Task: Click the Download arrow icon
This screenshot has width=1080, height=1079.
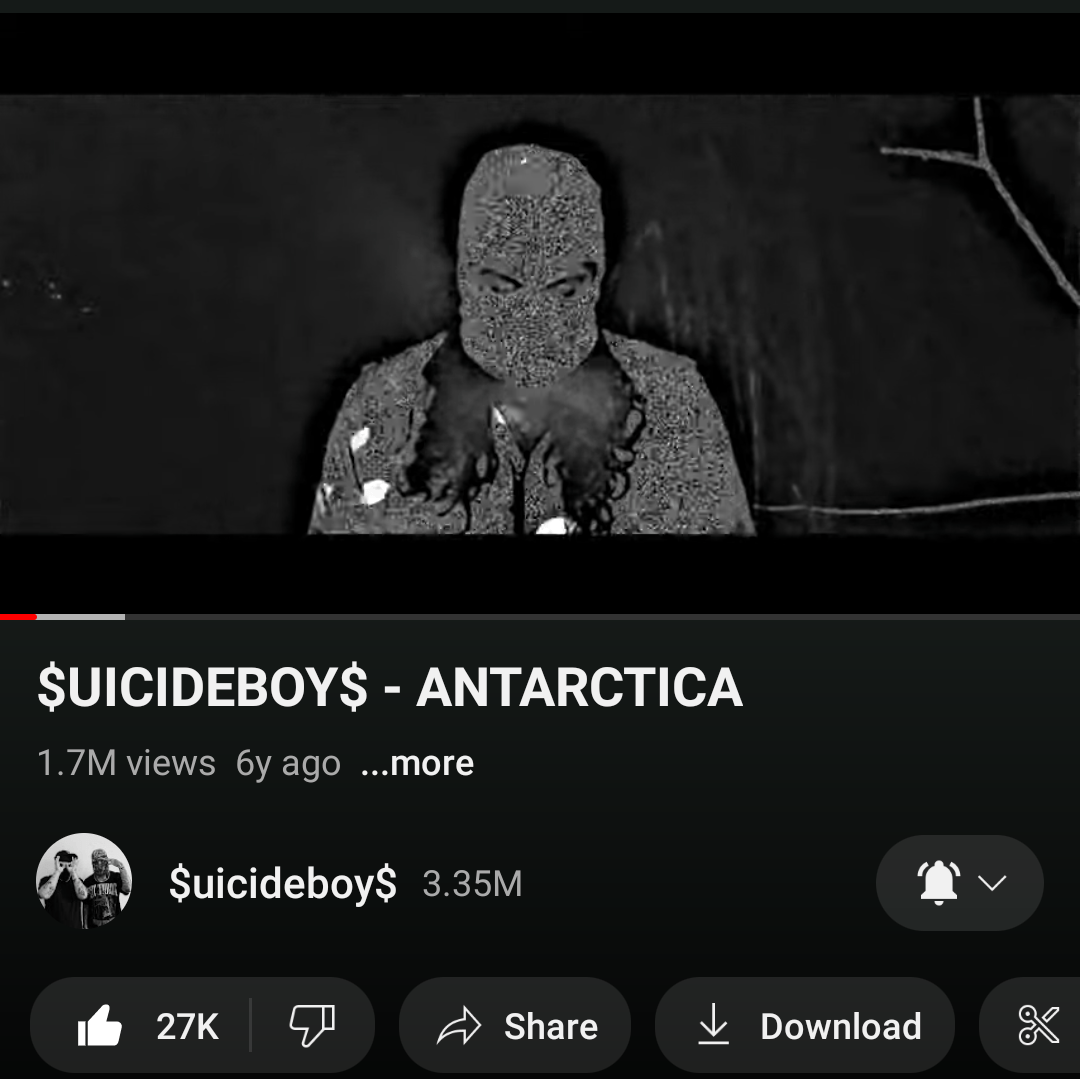Action: click(x=714, y=1024)
